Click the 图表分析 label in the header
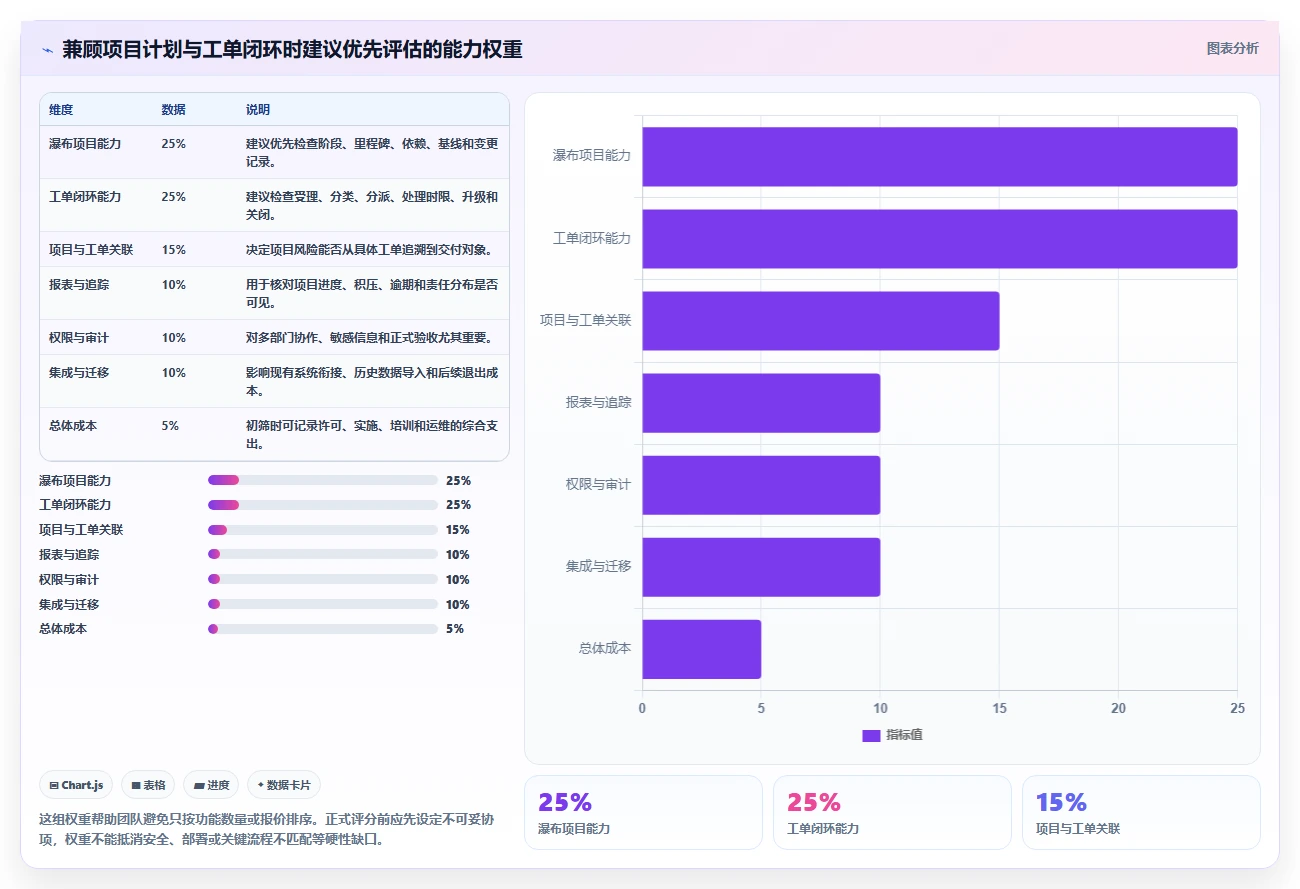This screenshot has width=1300, height=889. coord(1232,48)
